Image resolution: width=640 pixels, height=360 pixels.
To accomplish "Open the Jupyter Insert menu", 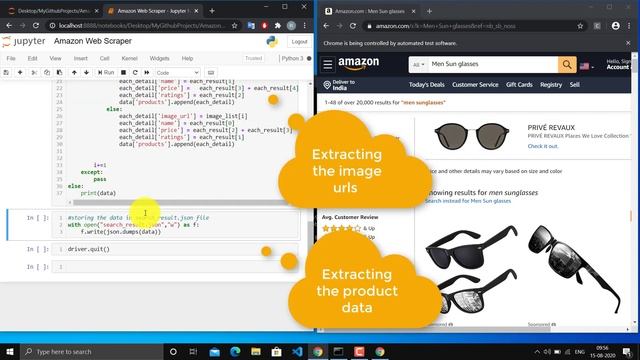I will [x=80, y=58].
